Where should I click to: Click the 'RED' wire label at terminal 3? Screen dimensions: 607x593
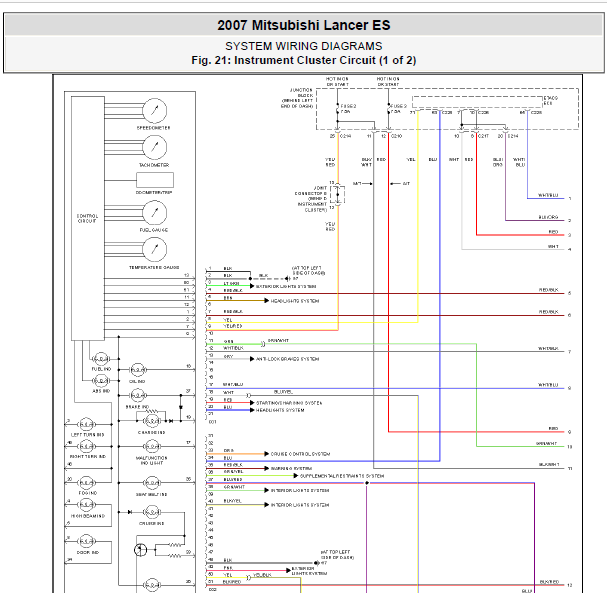554,232
